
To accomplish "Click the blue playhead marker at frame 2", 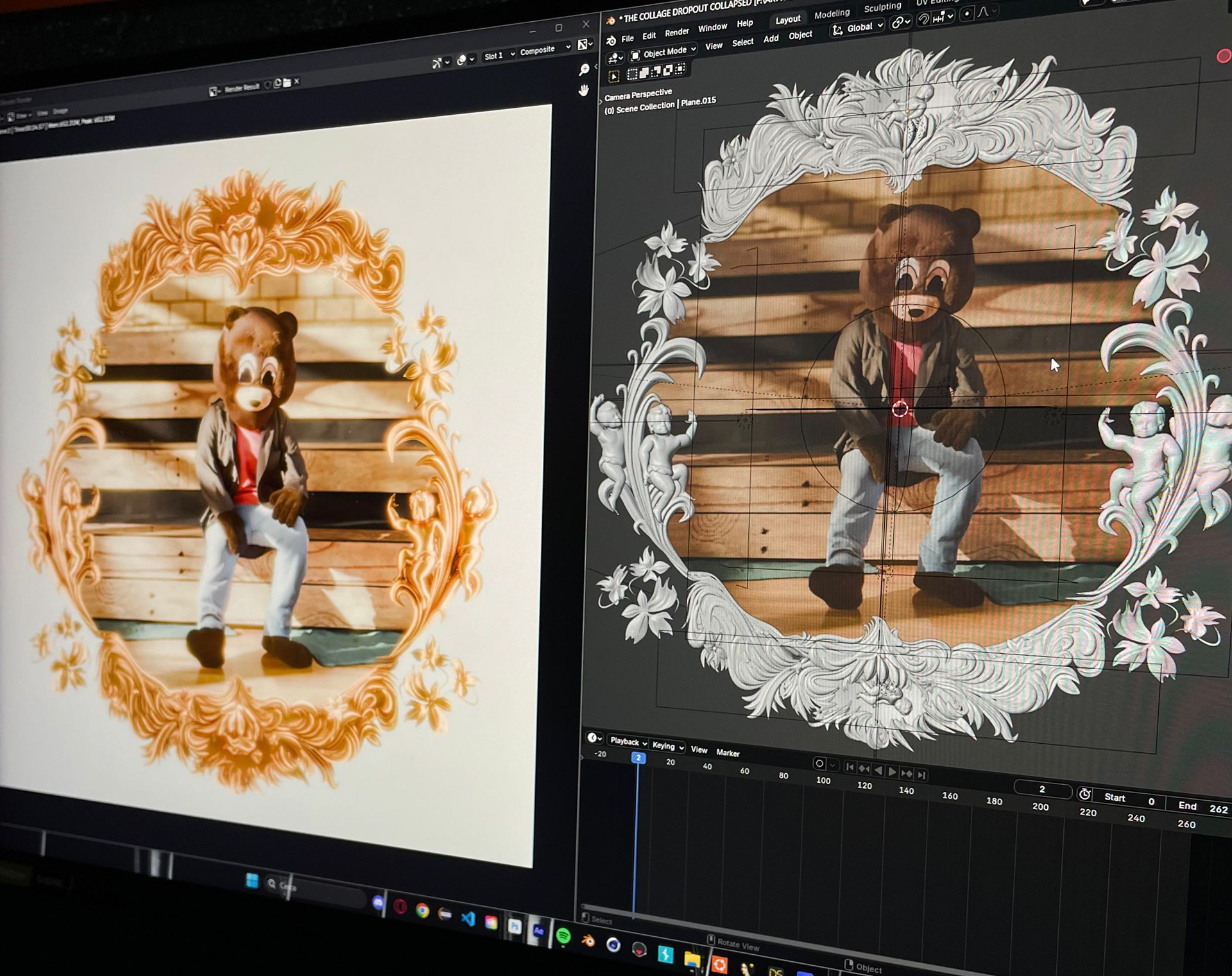I will click(x=638, y=758).
